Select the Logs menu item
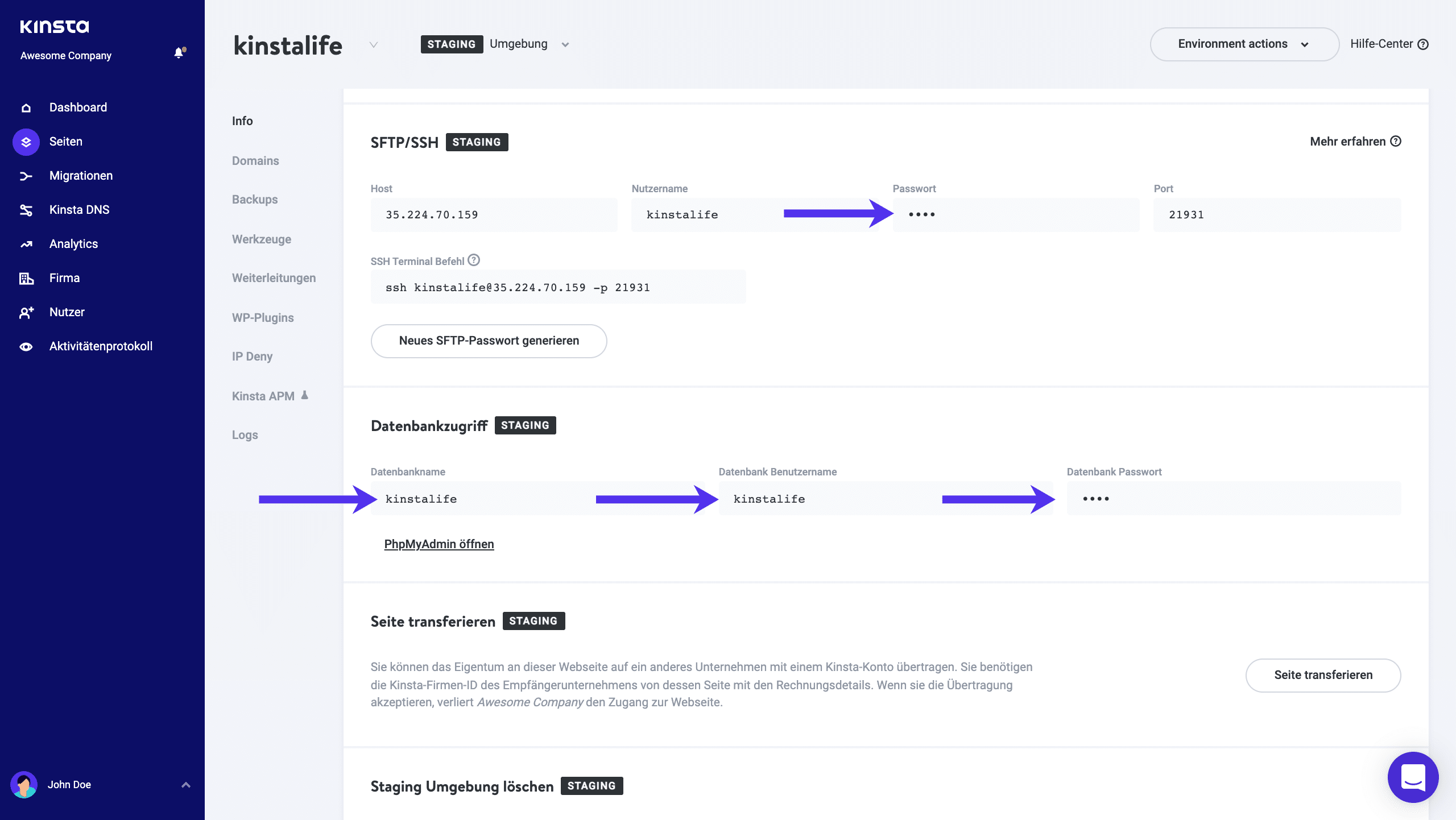Screen dimensions: 1456x820 click(245, 435)
